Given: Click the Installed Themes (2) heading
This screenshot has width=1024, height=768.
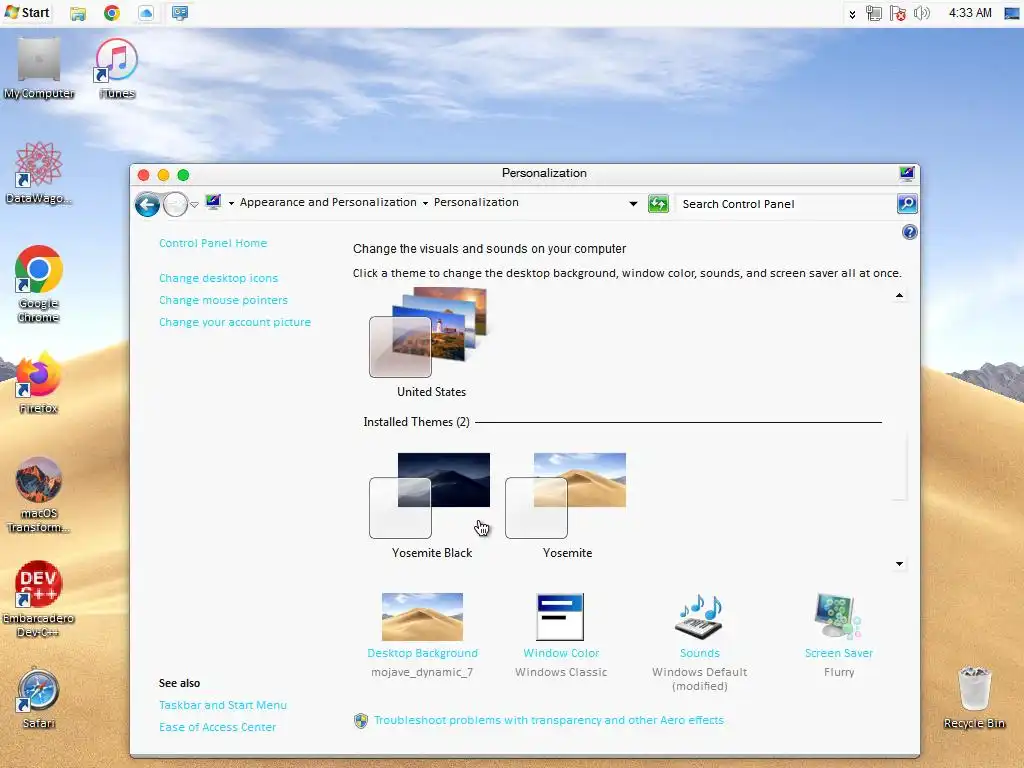Looking at the screenshot, I should click(x=416, y=423).
